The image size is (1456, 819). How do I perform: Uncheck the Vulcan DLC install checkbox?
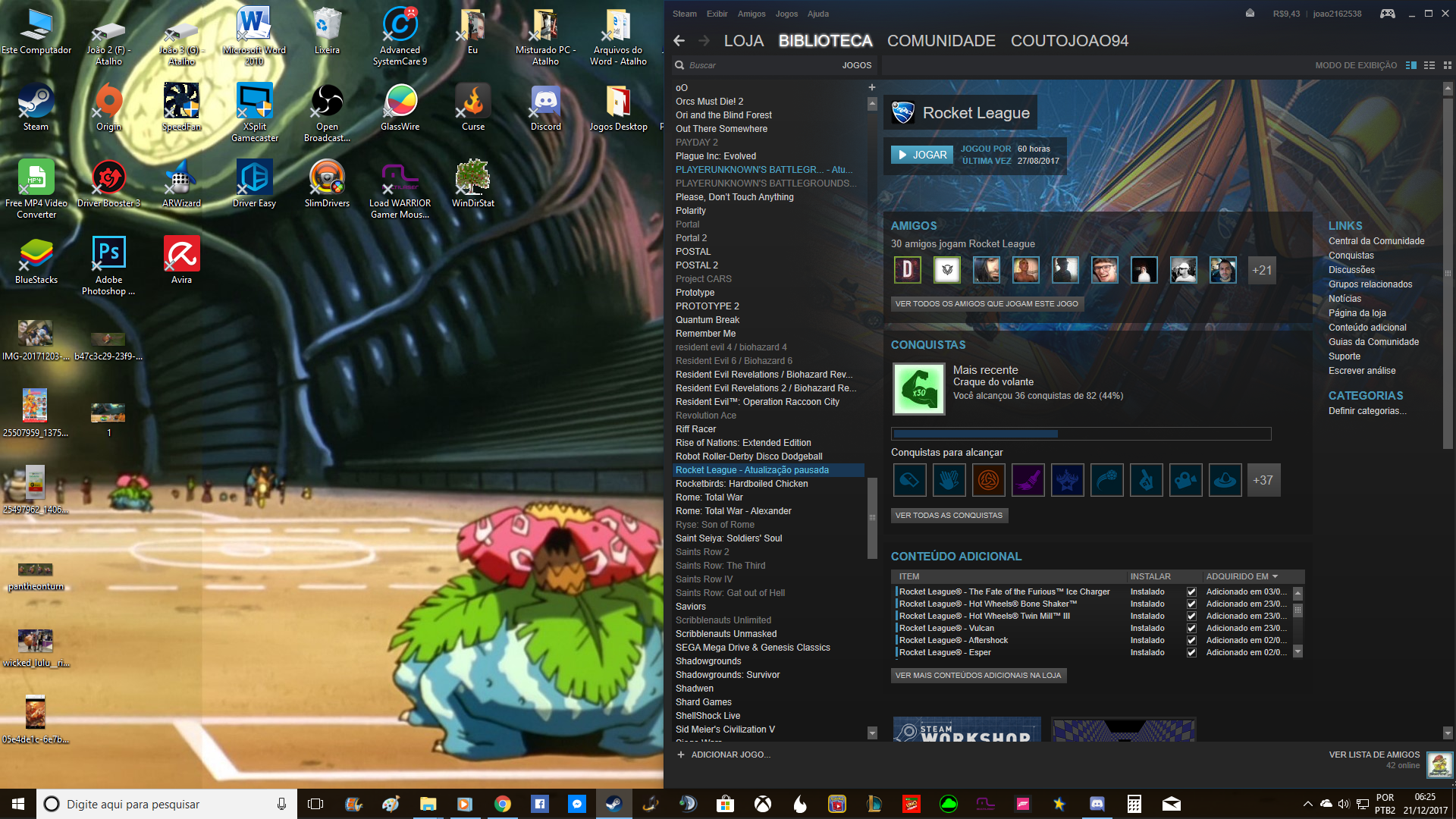(1191, 629)
